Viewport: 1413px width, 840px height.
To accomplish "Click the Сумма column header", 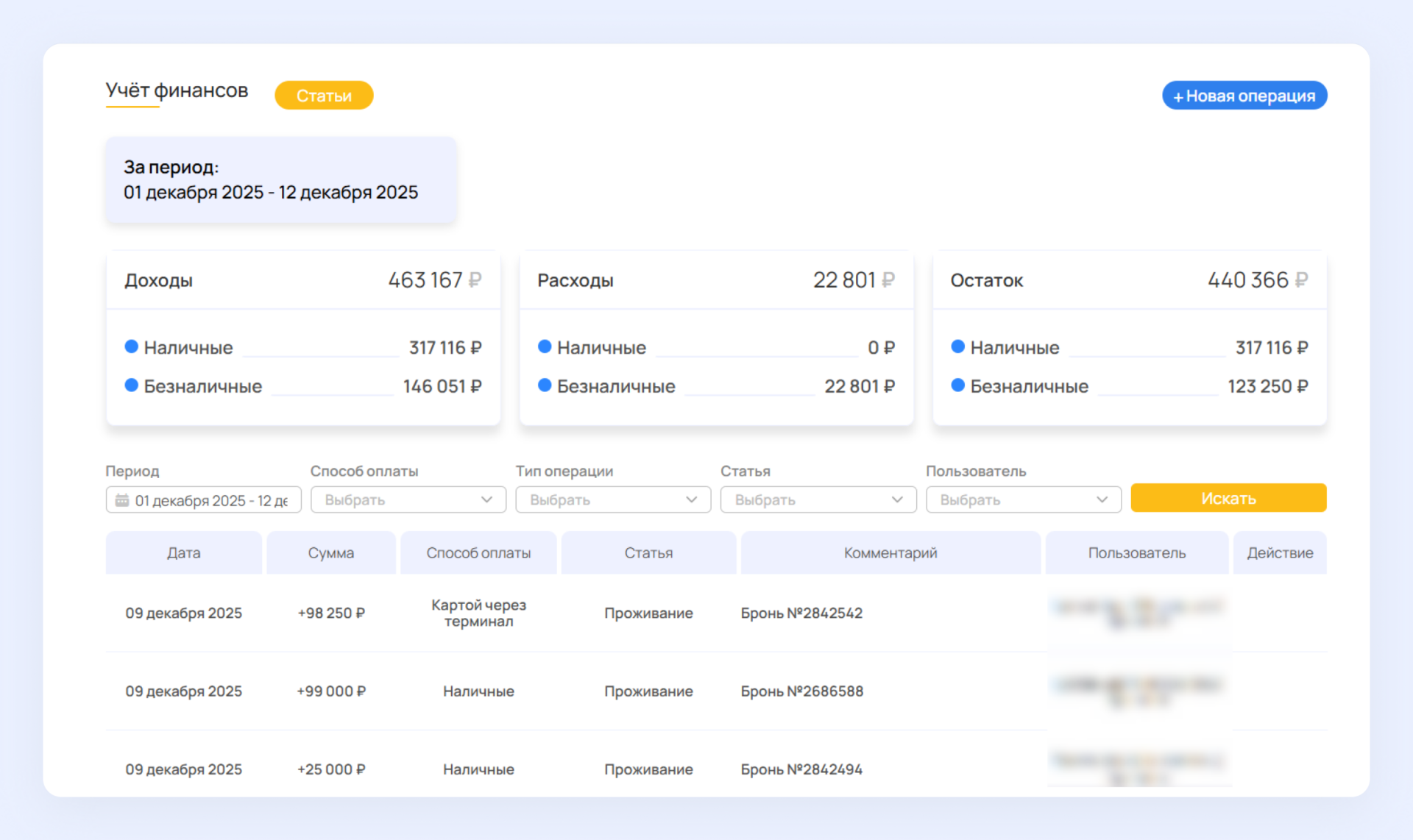I will (330, 552).
